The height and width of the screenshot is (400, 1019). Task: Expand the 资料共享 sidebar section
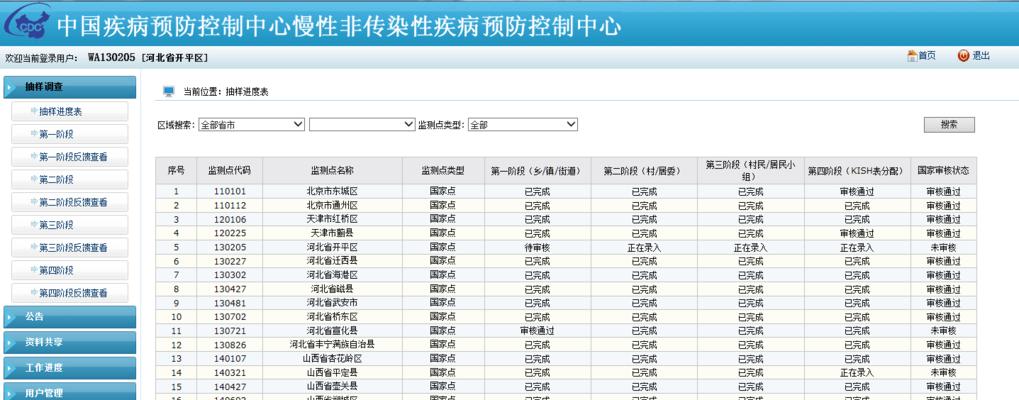(x=70, y=342)
